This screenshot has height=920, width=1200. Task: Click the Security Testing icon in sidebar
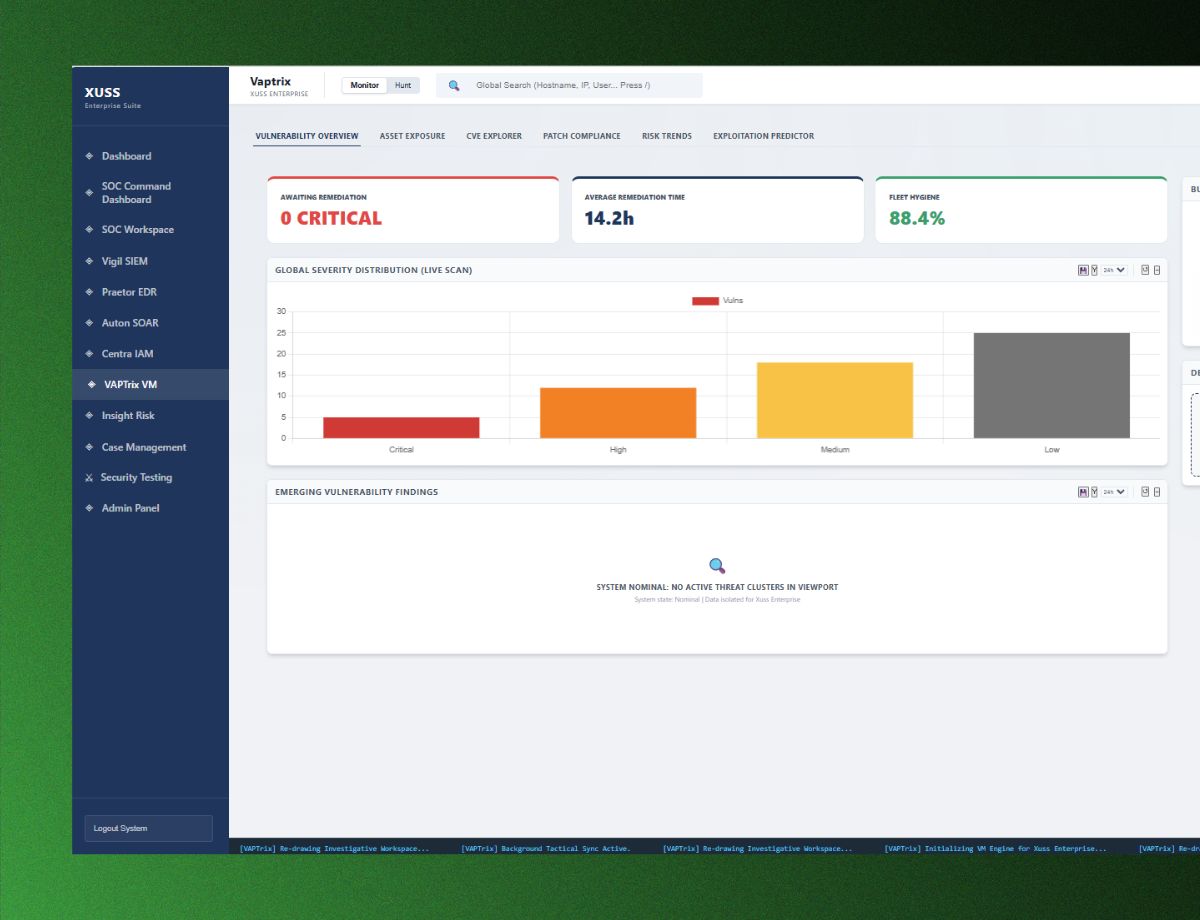tap(90, 477)
